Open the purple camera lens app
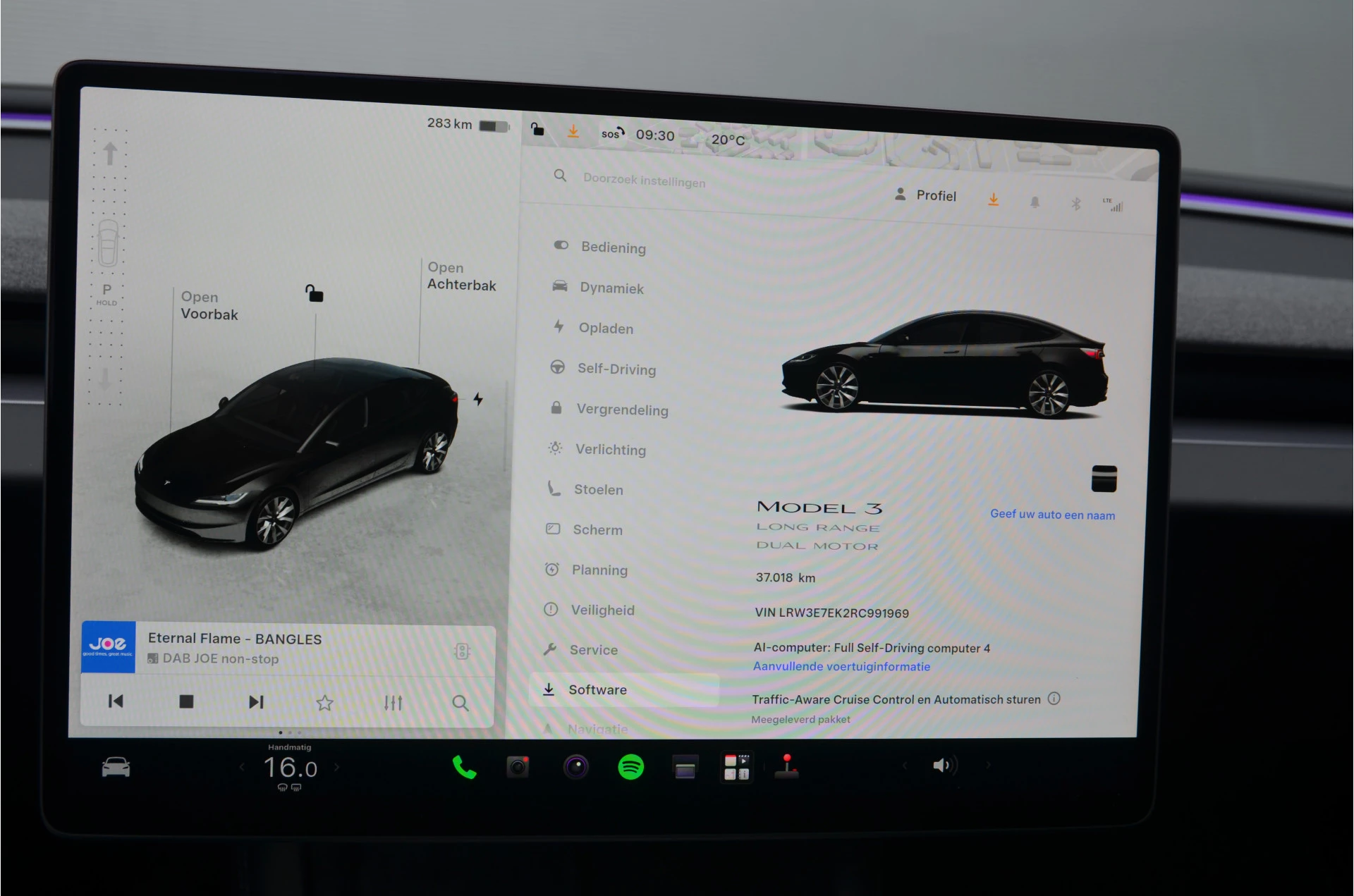The height and width of the screenshot is (896, 1354). point(575,766)
